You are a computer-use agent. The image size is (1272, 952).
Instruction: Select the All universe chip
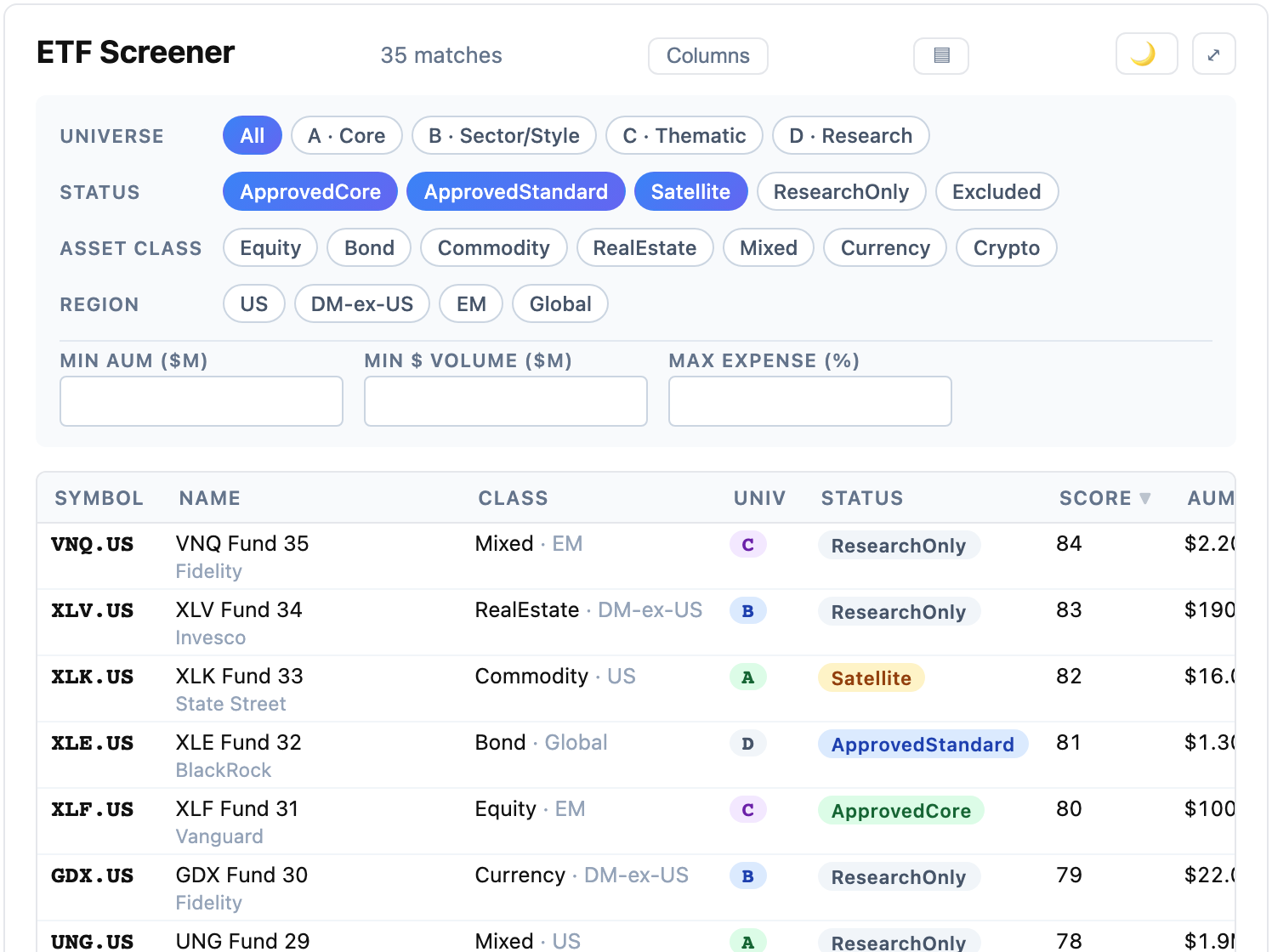(x=253, y=135)
